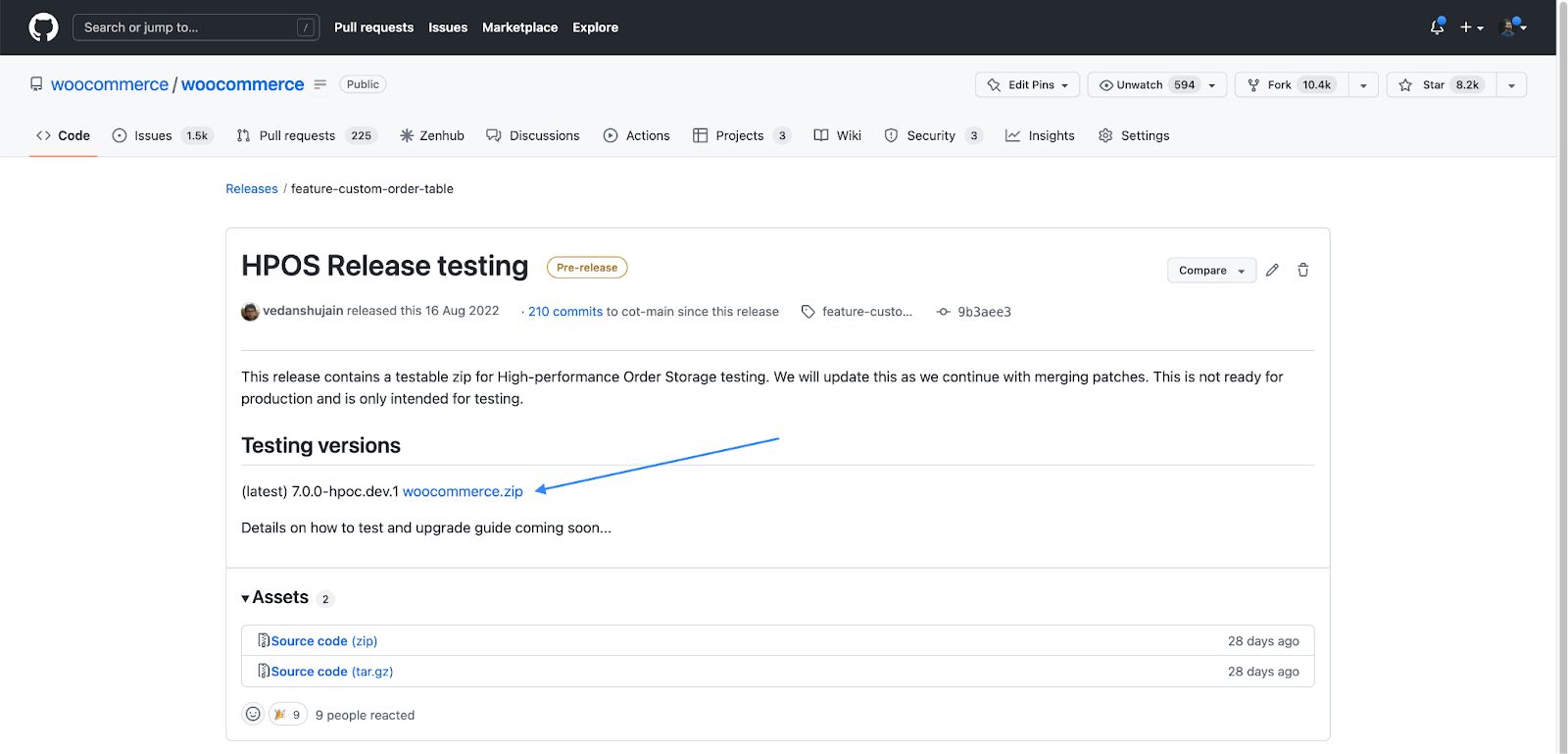Download the woocommerce.zip link
Viewport: 1568px width, 754px height.
[463, 491]
